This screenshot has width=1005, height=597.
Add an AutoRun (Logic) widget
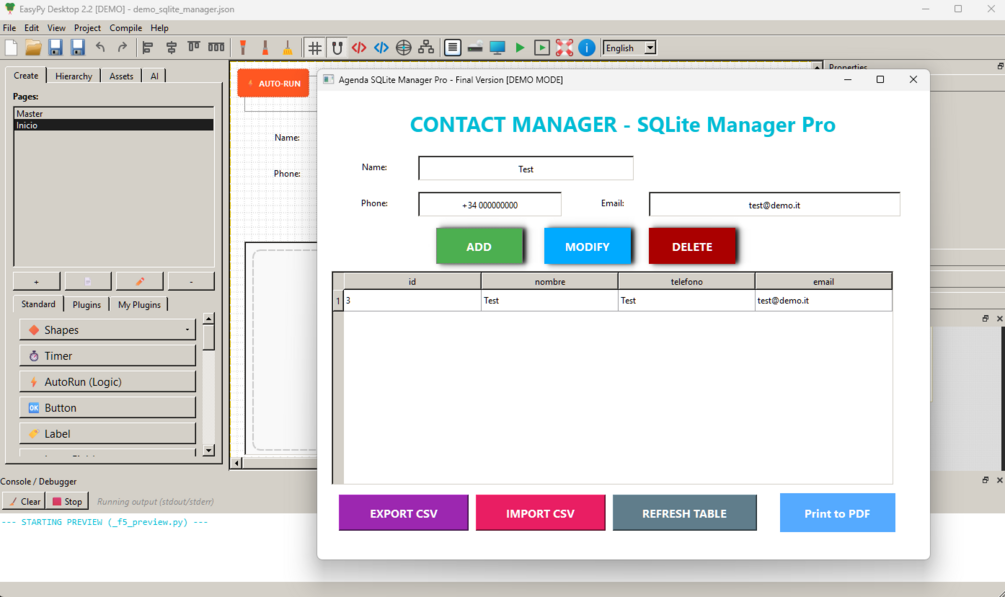pos(108,382)
